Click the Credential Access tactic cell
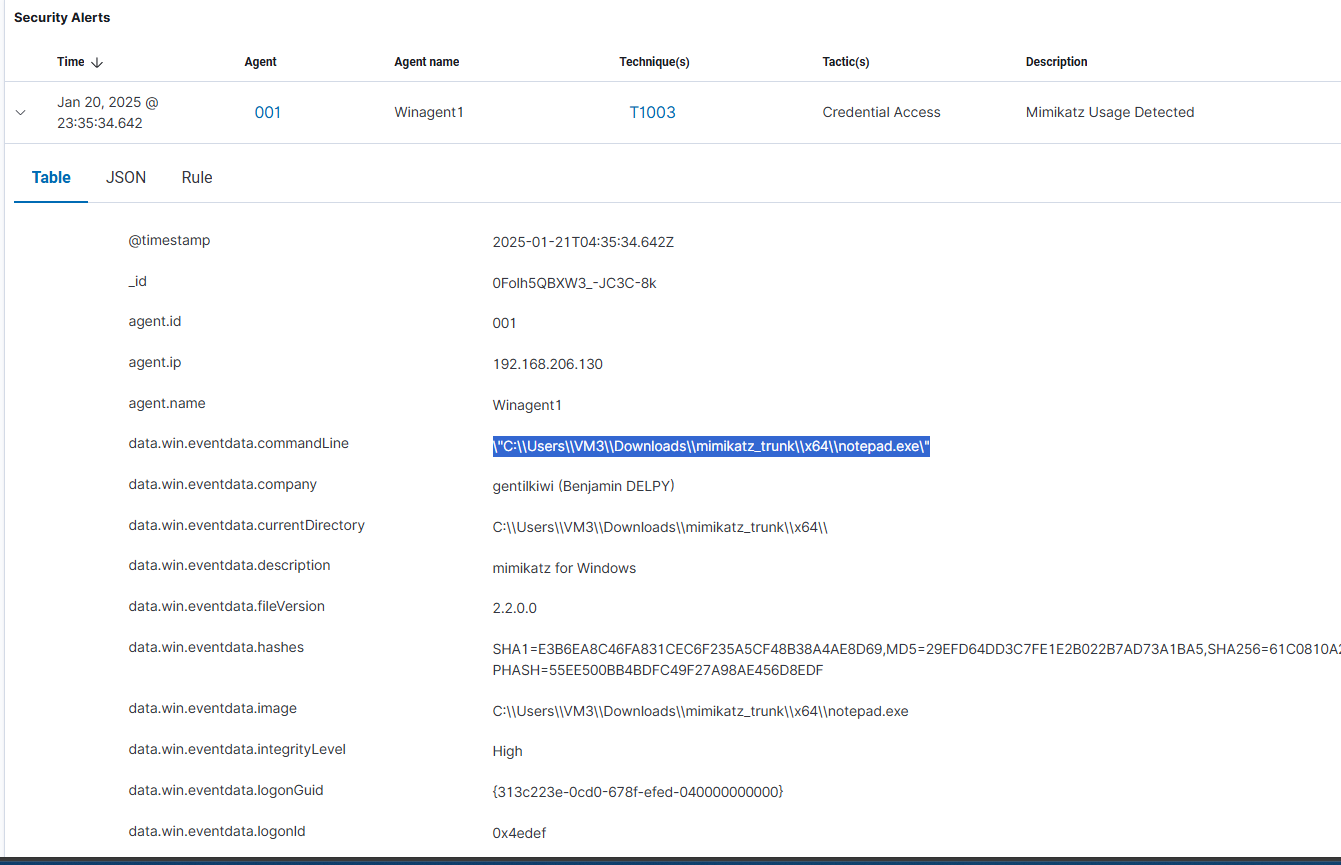Viewport: 1341px width, 865px height. pyautogui.click(x=881, y=112)
